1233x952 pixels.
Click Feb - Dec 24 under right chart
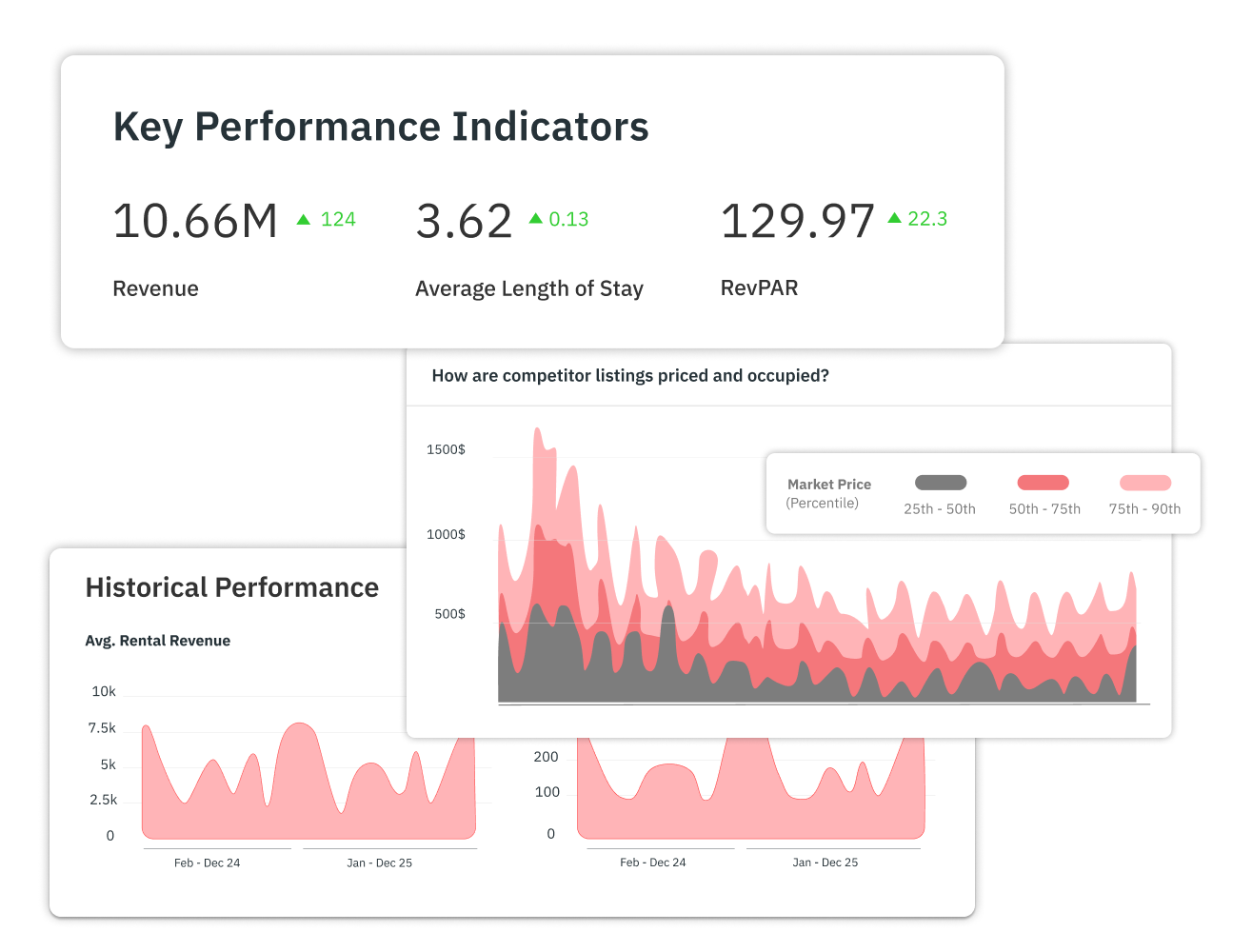tap(652, 863)
